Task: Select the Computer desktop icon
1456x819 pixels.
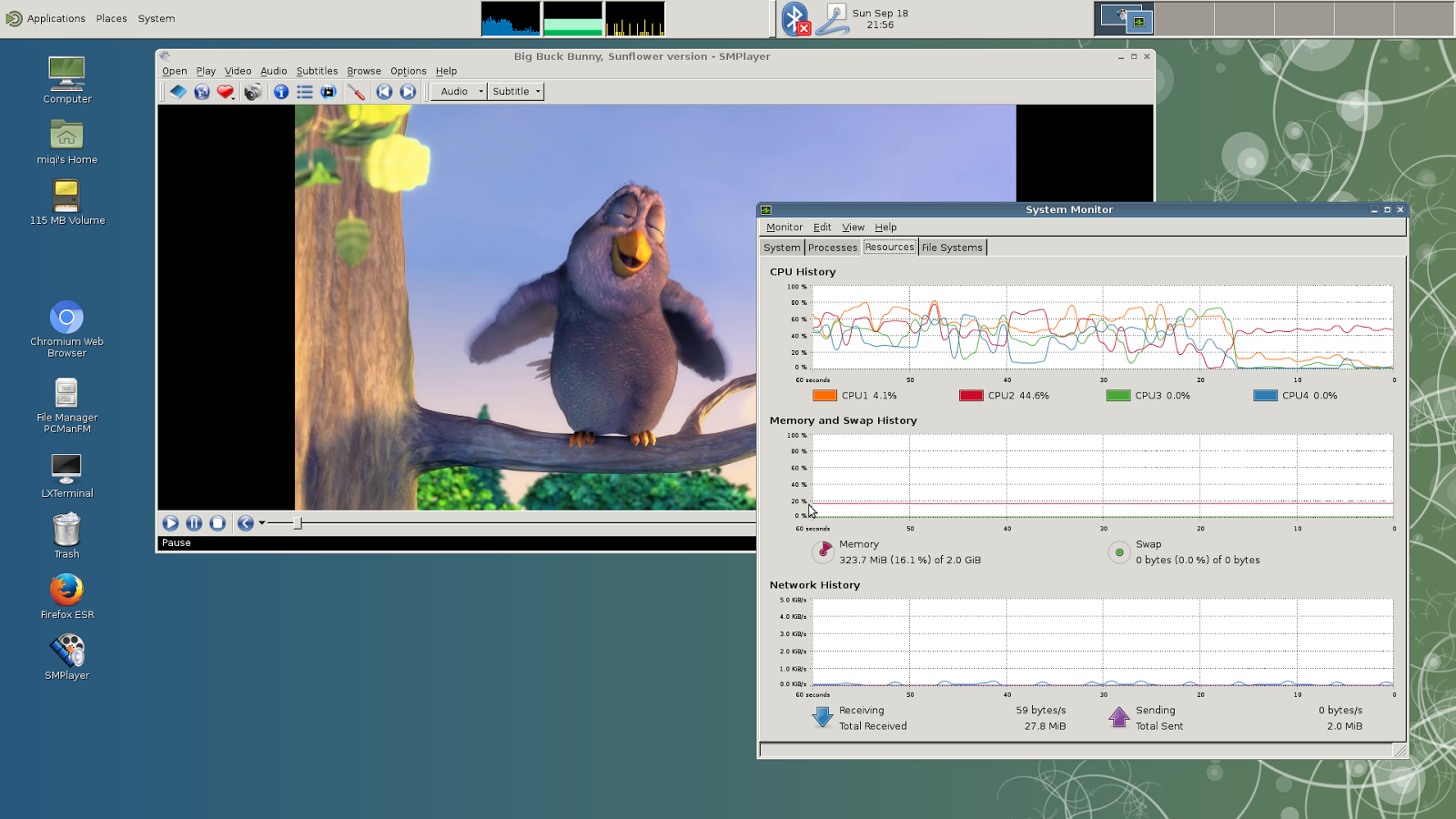Action: (x=67, y=80)
